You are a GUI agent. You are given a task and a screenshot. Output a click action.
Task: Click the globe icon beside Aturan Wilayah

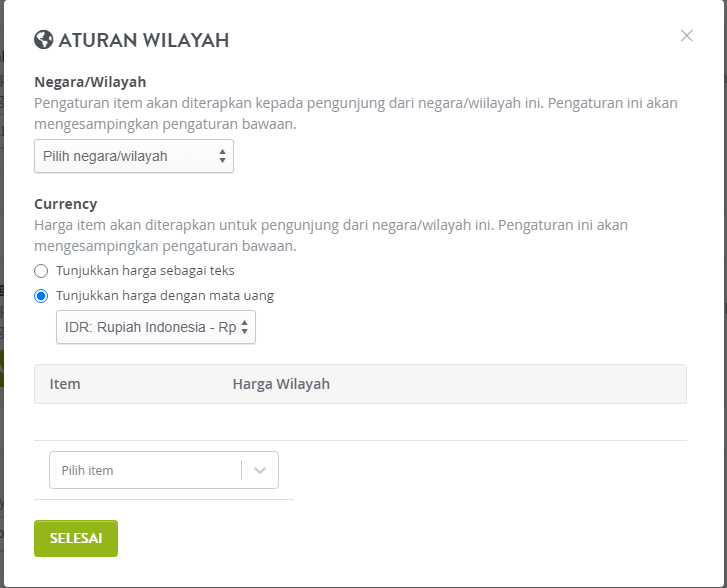pos(44,40)
